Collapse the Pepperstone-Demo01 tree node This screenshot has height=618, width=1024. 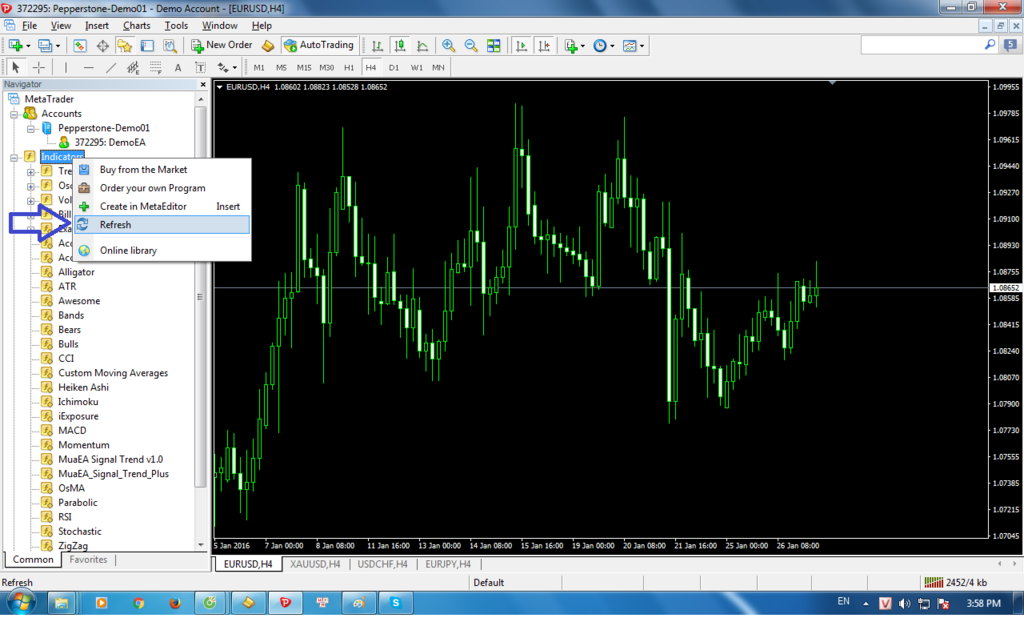point(31,129)
